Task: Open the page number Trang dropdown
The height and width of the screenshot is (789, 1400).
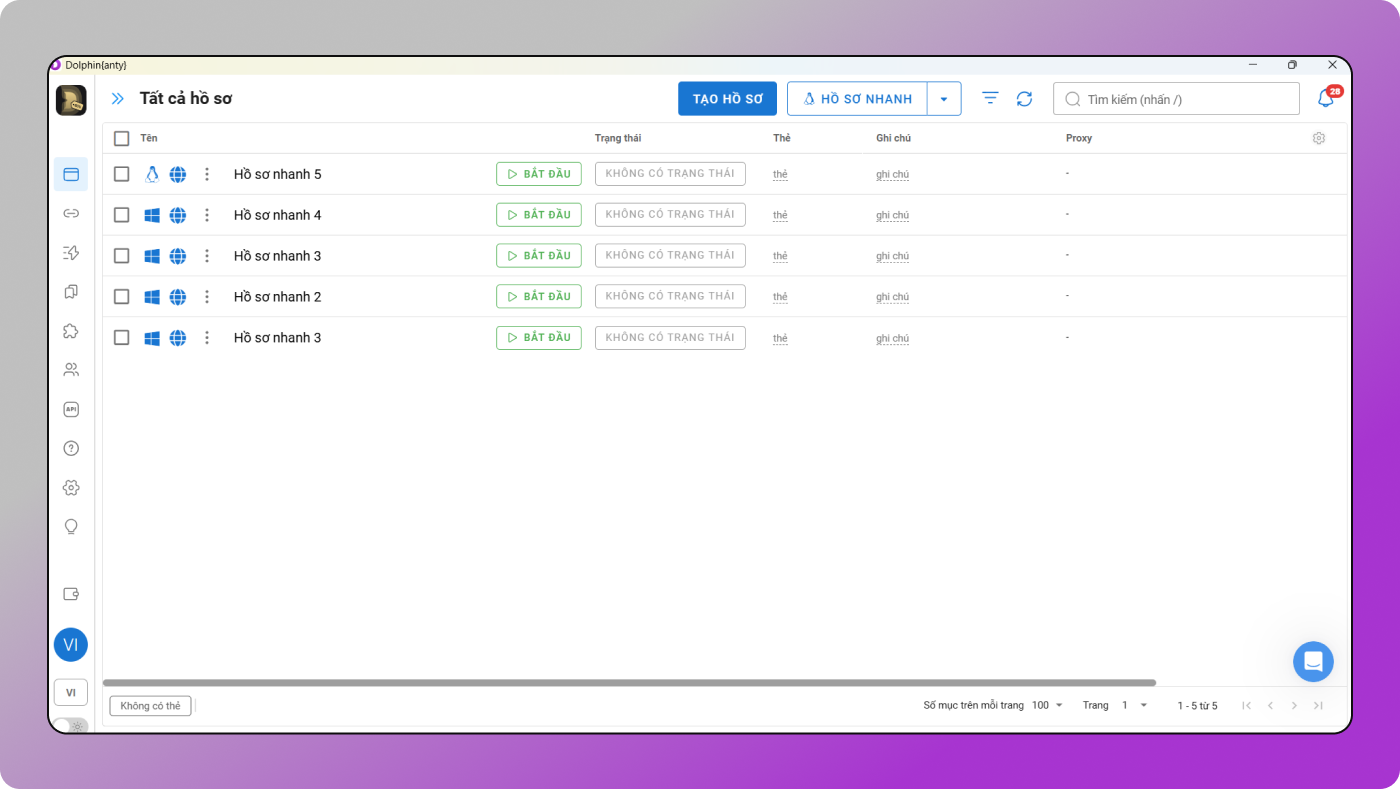Action: [1134, 705]
